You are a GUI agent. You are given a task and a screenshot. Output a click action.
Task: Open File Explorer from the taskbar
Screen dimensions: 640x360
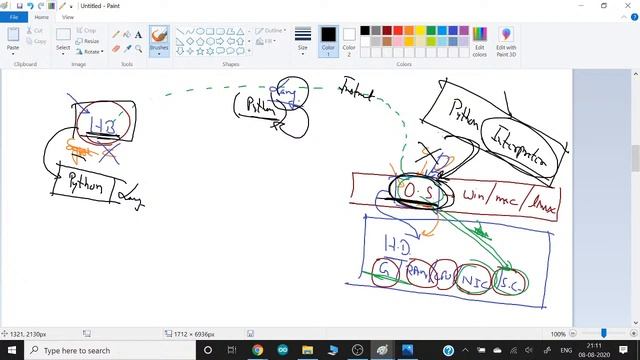pos(307,350)
